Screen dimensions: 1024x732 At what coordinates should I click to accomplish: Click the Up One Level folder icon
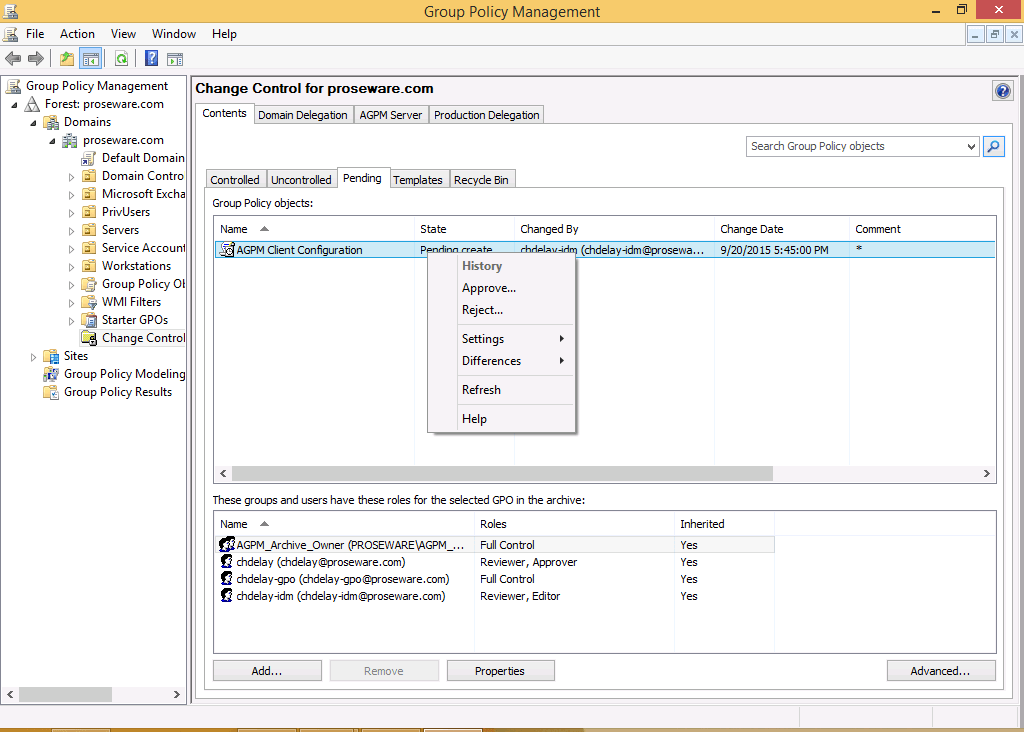pyautogui.click(x=66, y=59)
